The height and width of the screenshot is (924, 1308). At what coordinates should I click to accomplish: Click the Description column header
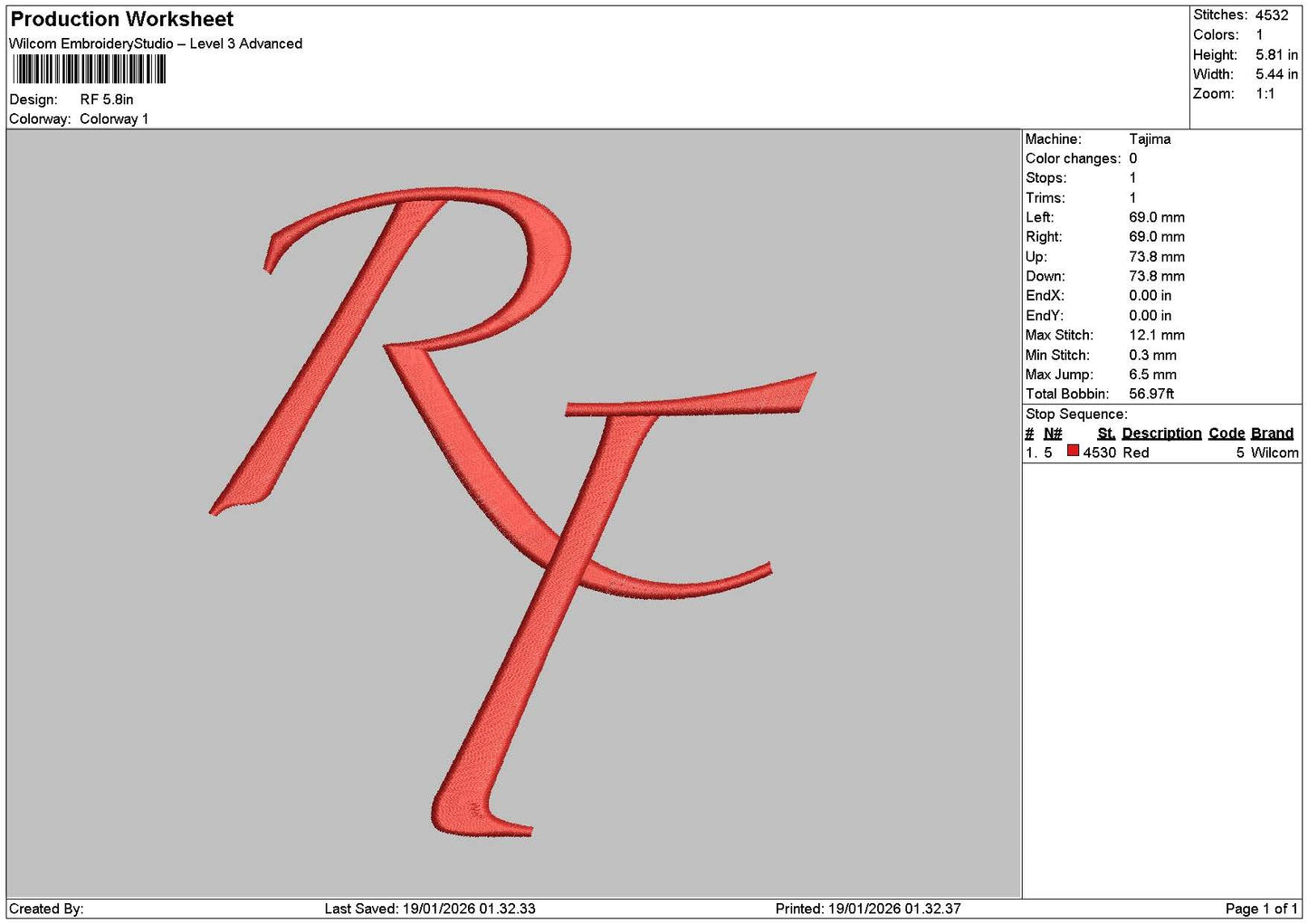tap(1161, 433)
